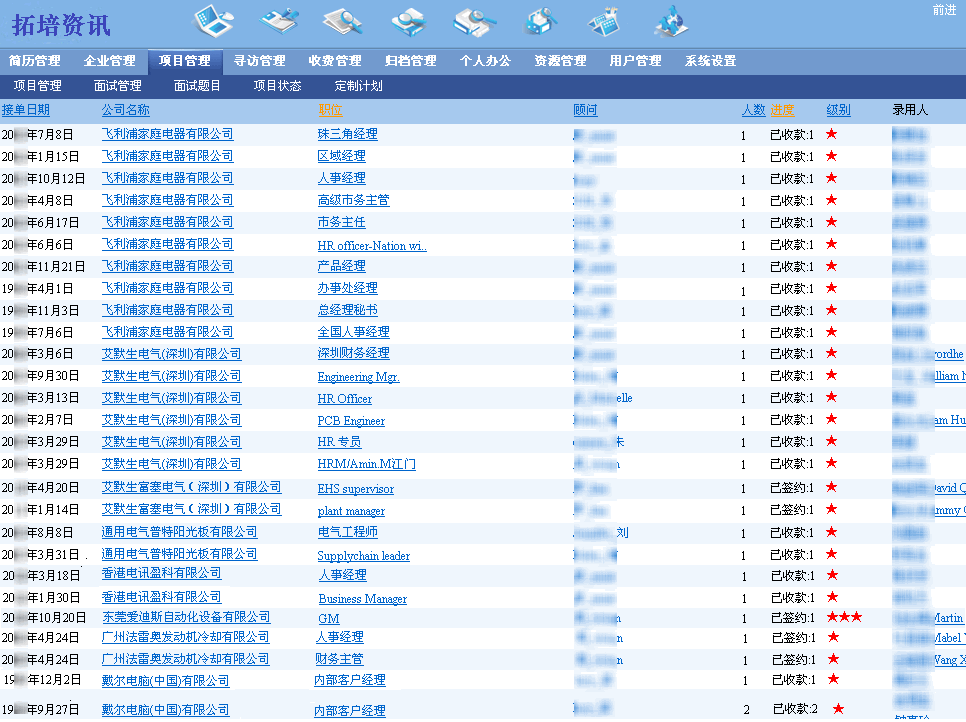Viewport: 966px width, 722px height.
Task: Open the Engineering Mgr. position link
Action: point(359,376)
